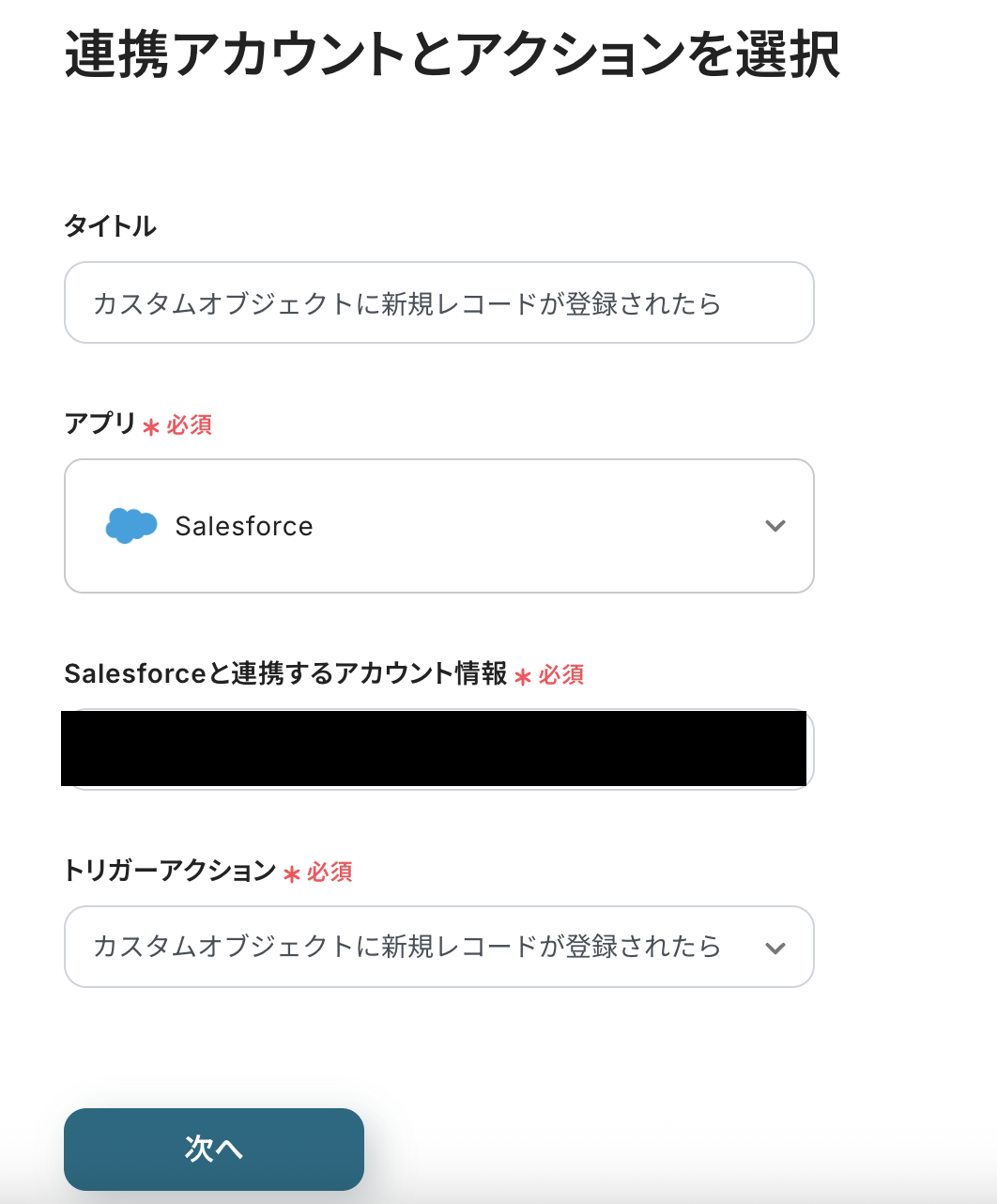Image resolution: width=997 pixels, height=1204 pixels.
Task: Click the 必須 marker next to アプリ
Action: [190, 425]
